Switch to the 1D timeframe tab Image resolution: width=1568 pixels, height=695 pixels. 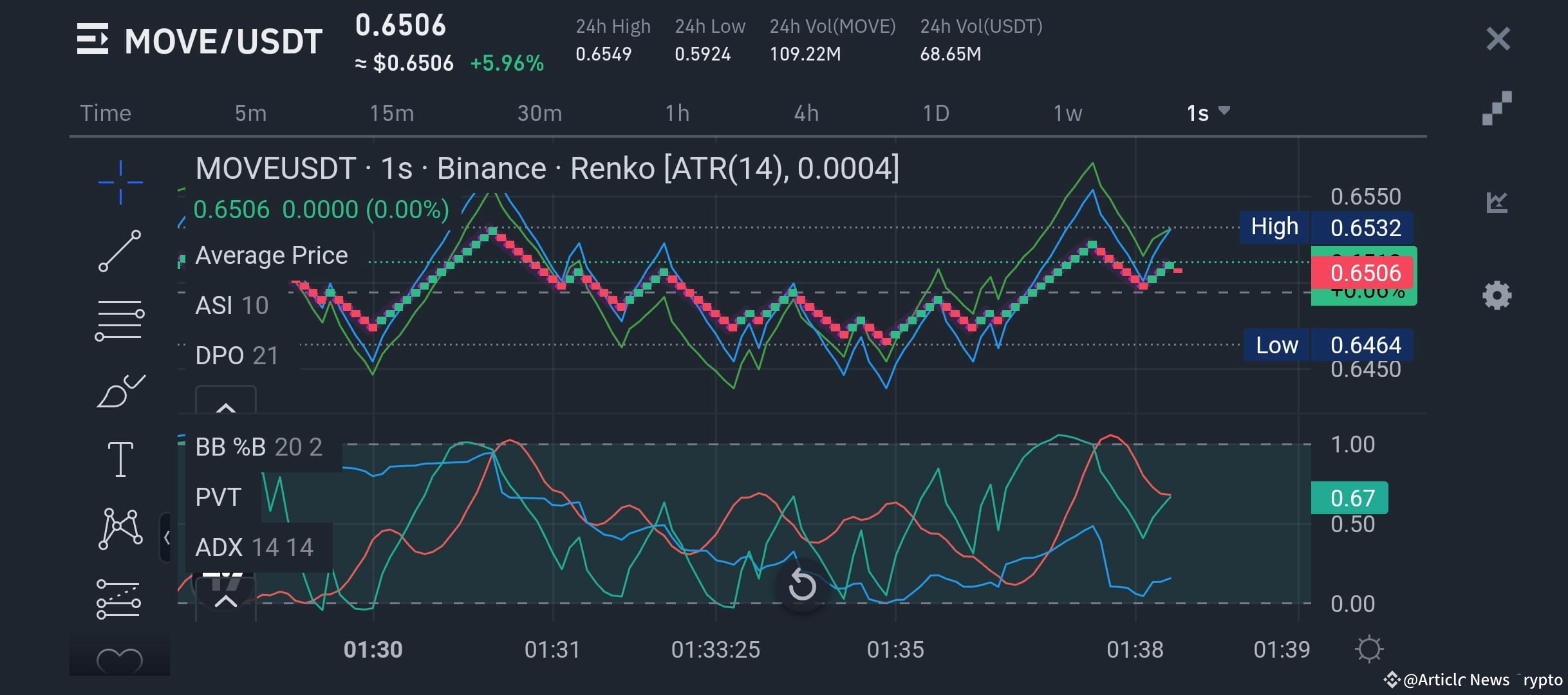[x=937, y=113]
